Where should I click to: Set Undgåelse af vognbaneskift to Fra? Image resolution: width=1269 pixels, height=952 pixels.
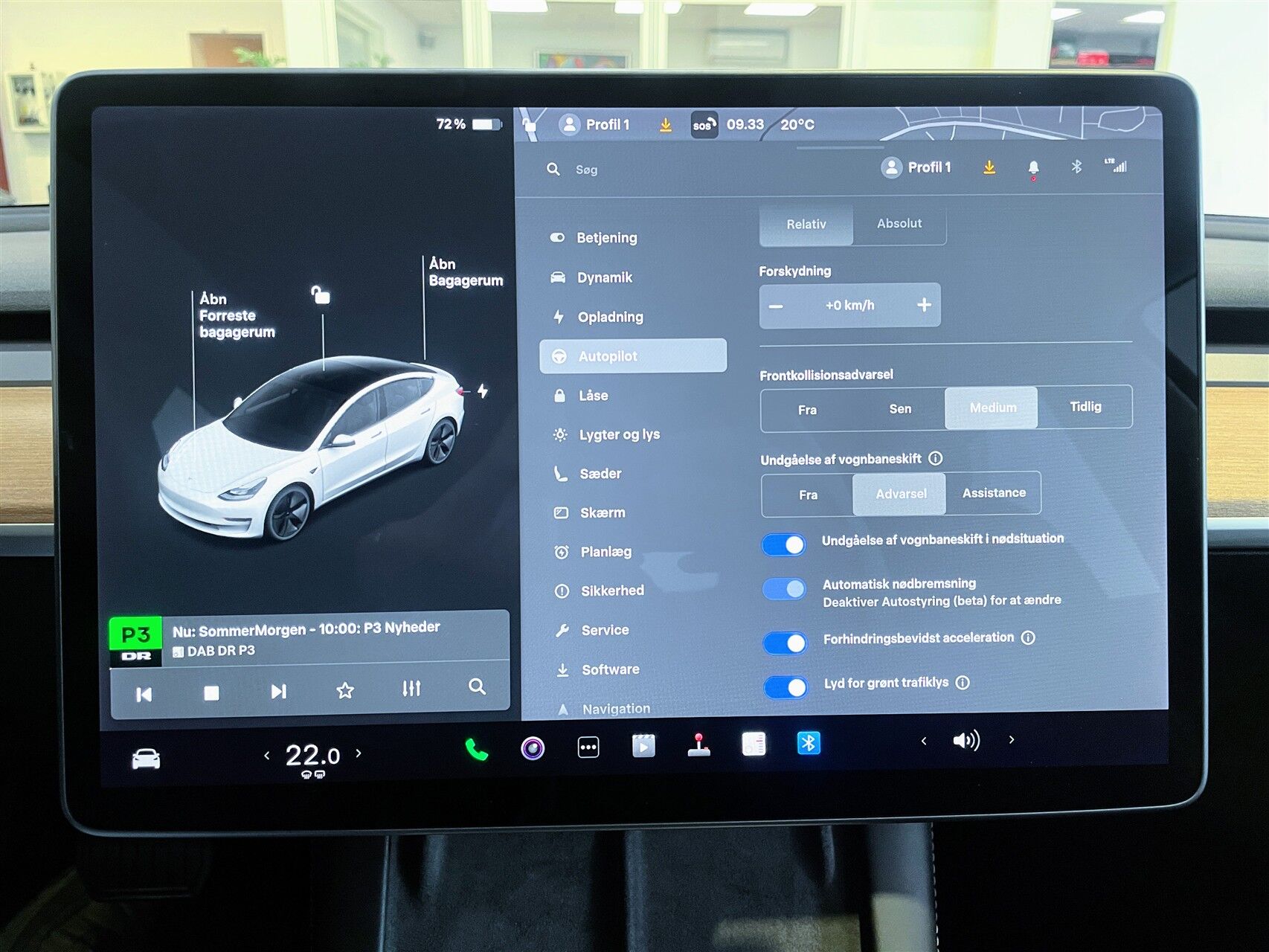[x=808, y=495]
